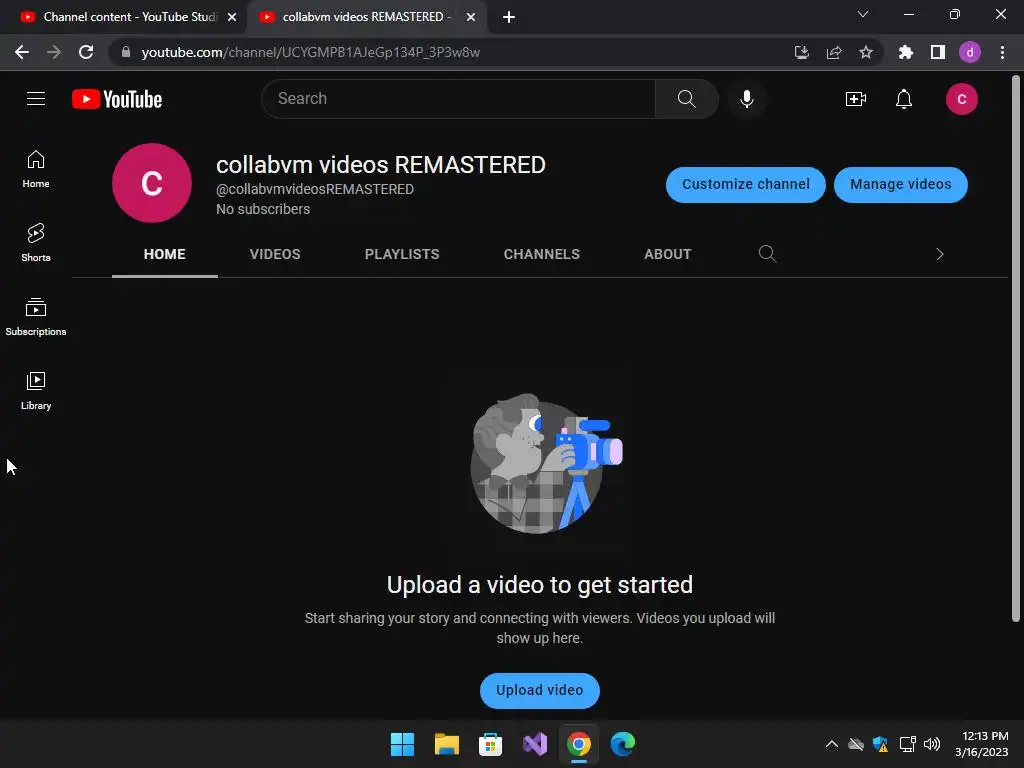
Task: Open a new browser tab
Action: tap(509, 17)
